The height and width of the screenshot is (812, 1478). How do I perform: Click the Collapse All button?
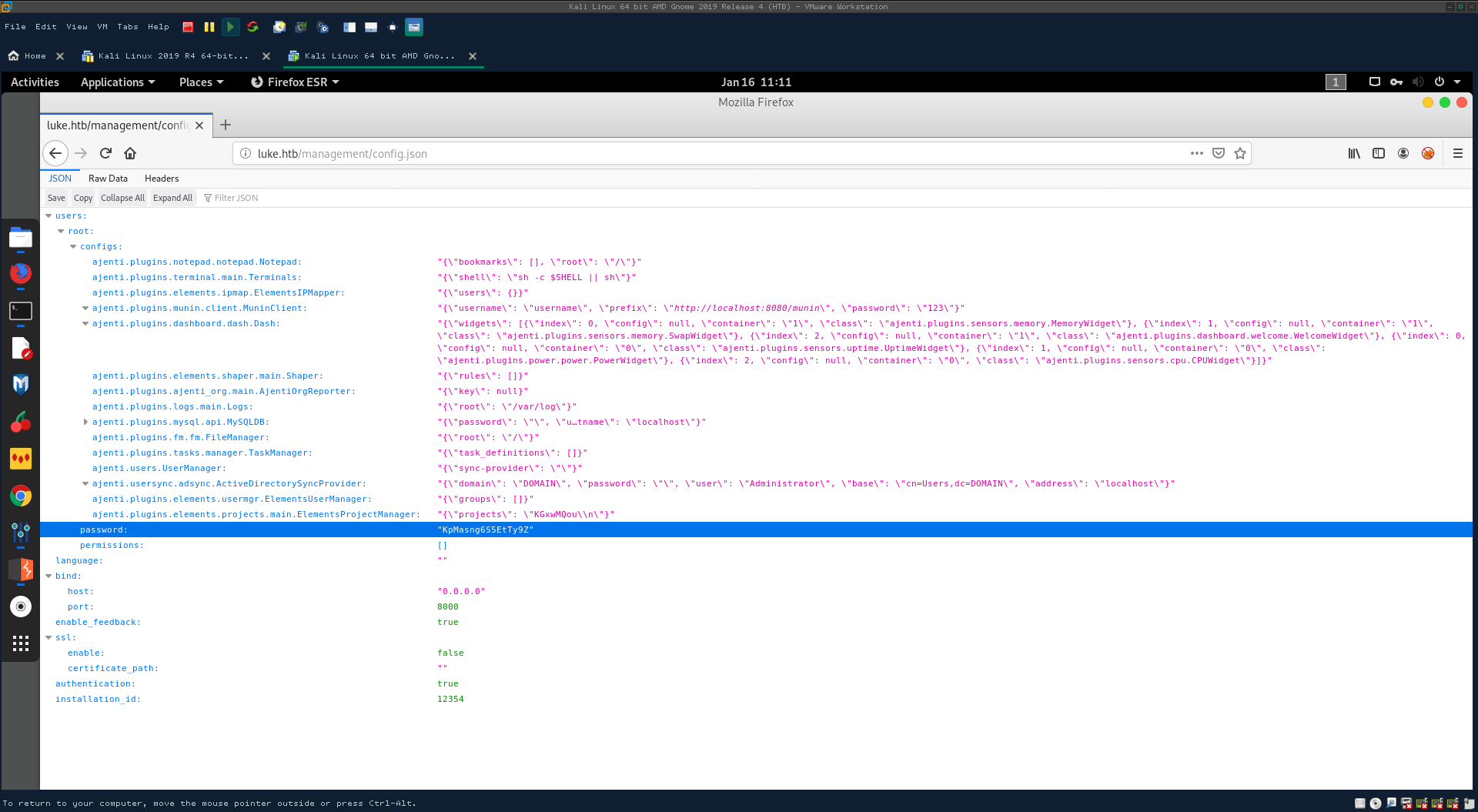(x=122, y=198)
